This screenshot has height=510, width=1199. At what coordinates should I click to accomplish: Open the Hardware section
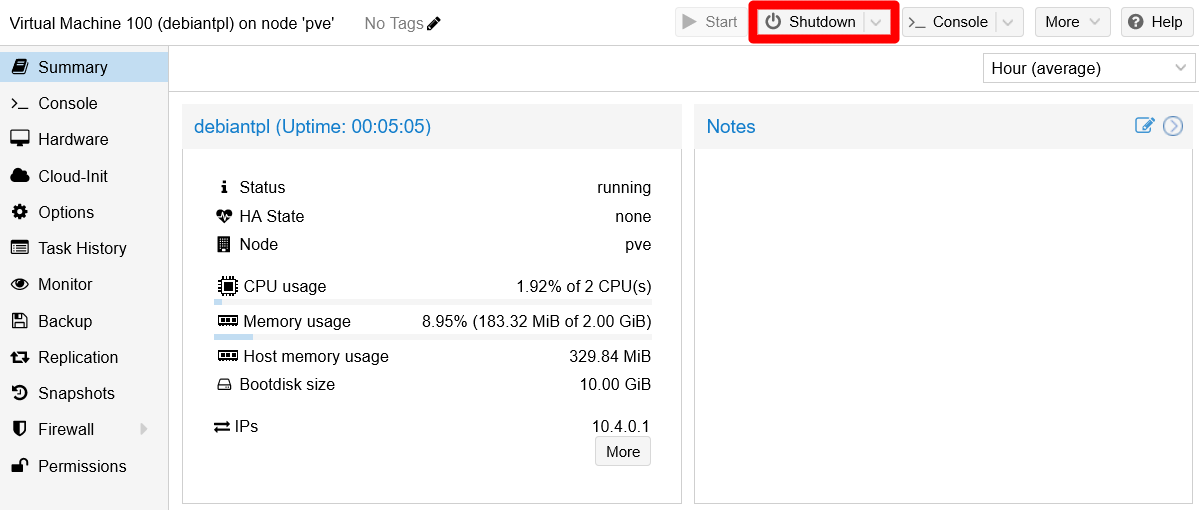pos(73,140)
